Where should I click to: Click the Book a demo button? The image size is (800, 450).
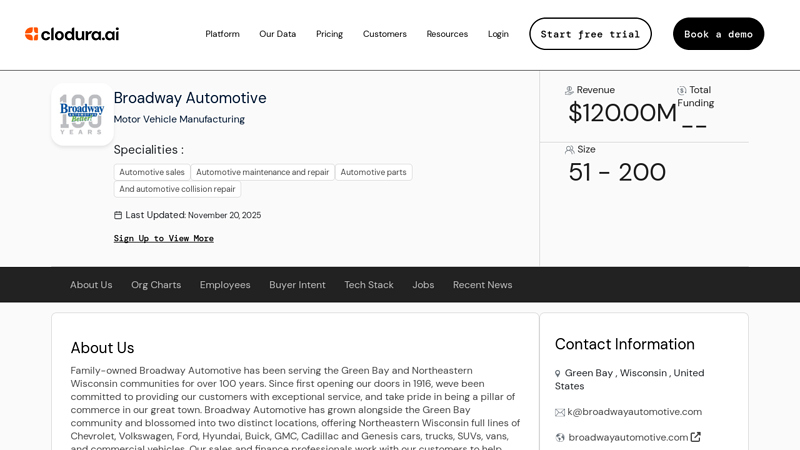click(718, 34)
